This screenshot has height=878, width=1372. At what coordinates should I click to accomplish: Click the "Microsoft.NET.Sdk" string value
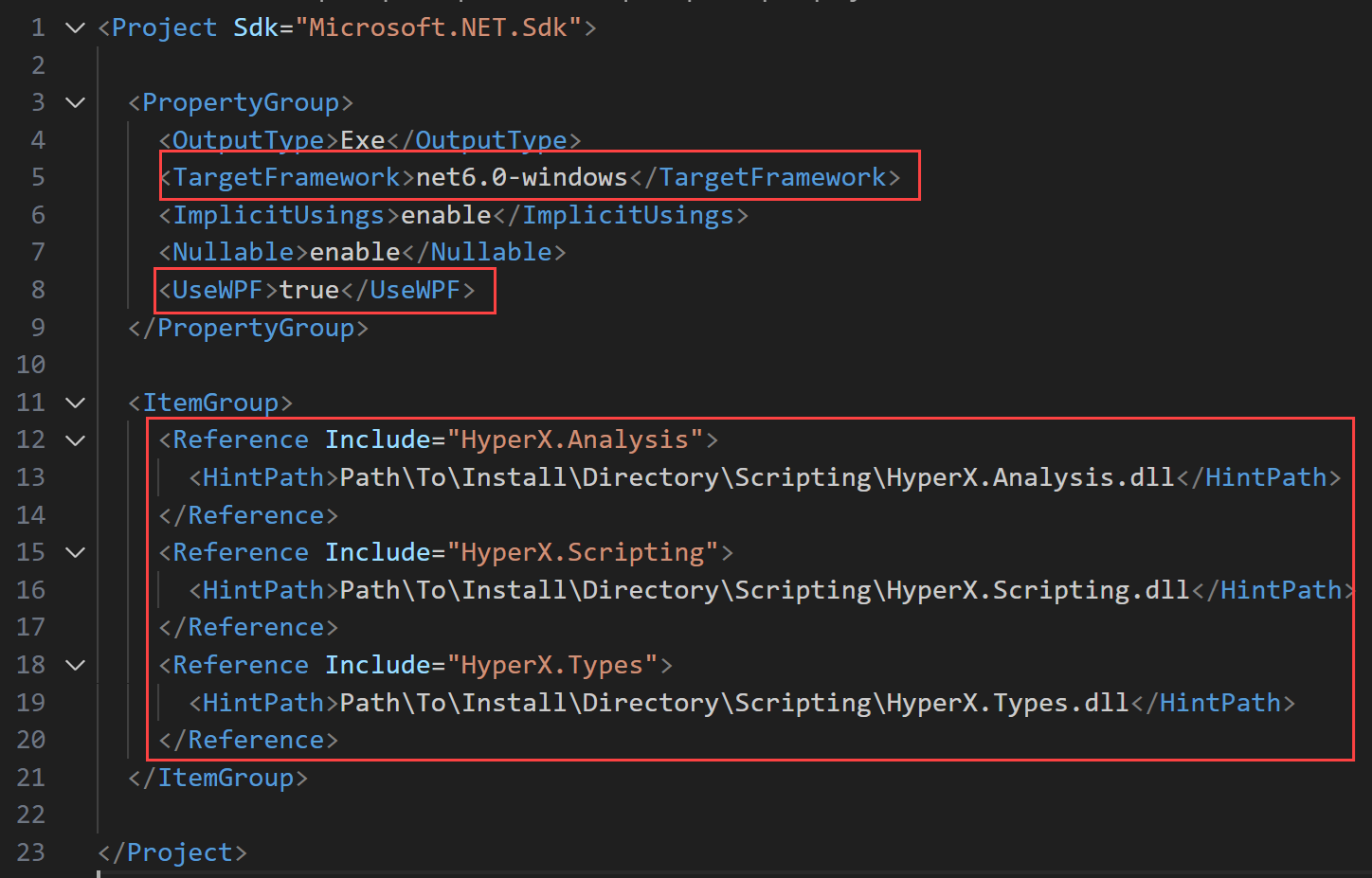(x=438, y=27)
